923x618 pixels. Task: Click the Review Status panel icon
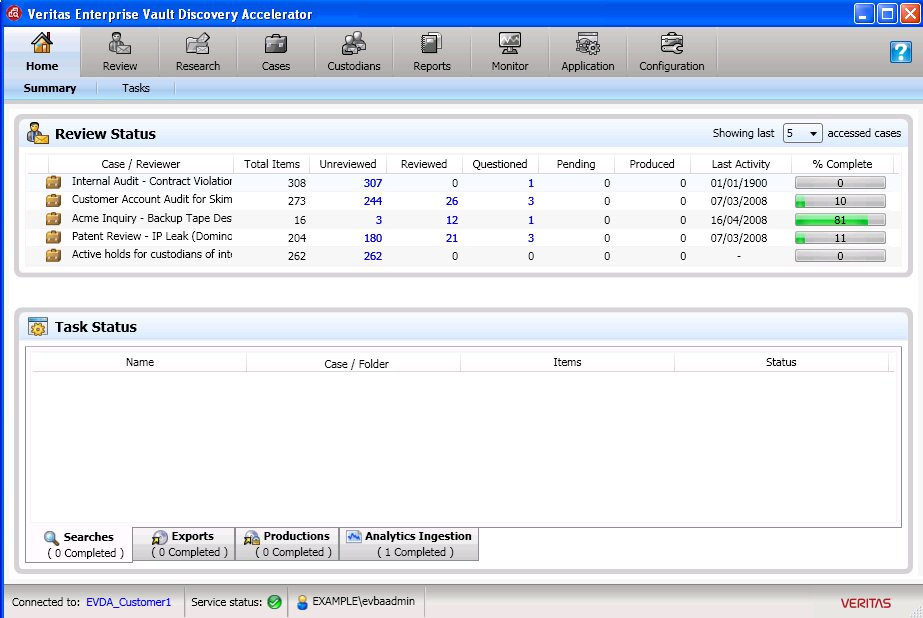pos(38,134)
